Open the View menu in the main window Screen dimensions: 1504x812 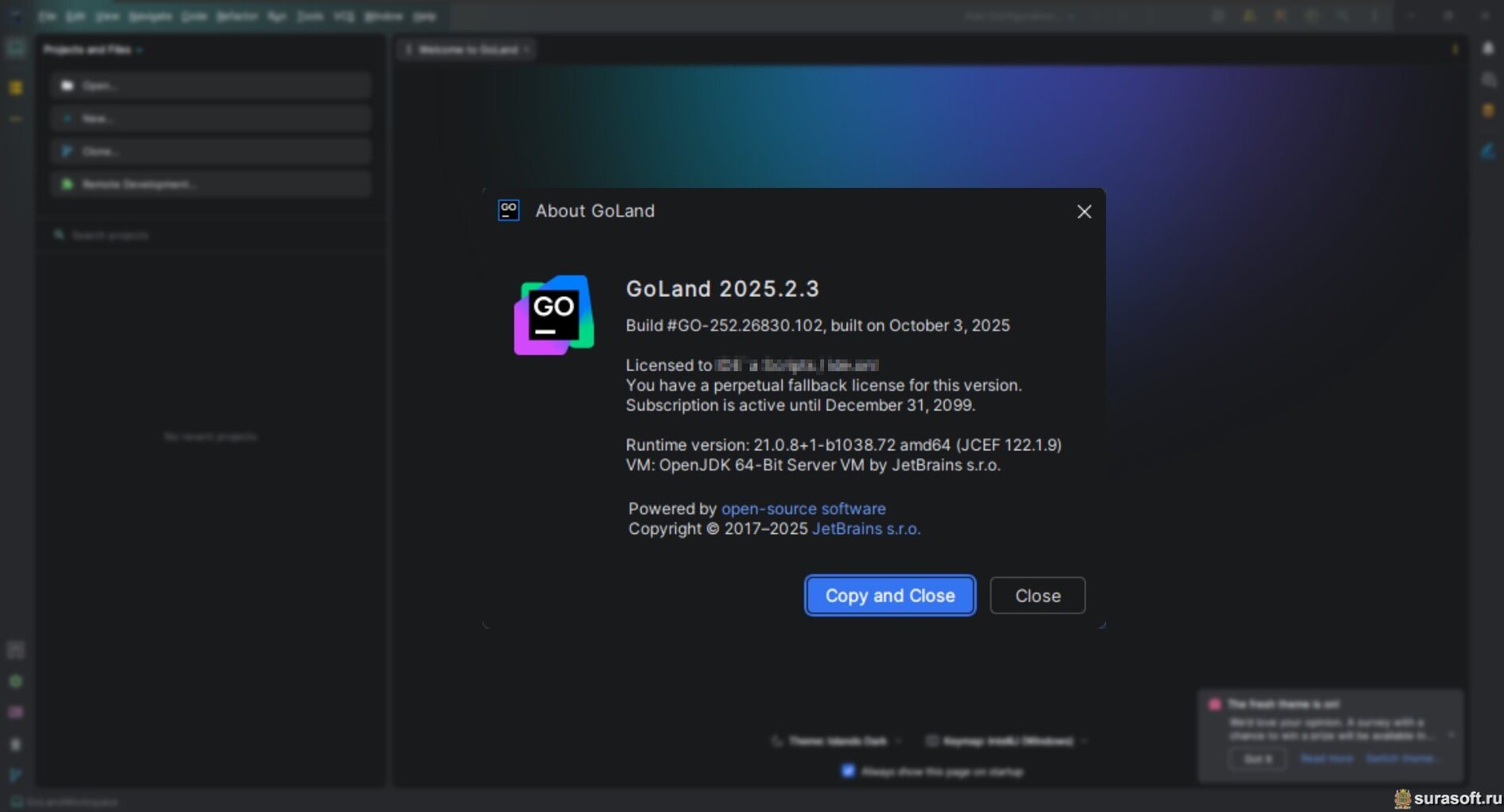pyautogui.click(x=107, y=16)
